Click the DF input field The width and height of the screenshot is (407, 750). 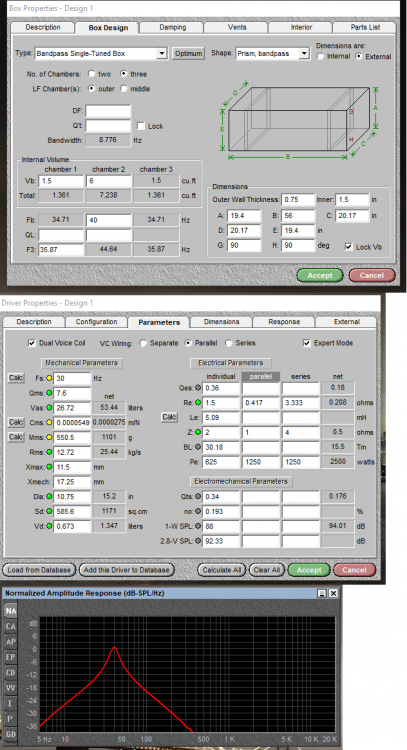pyautogui.click(x=108, y=111)
